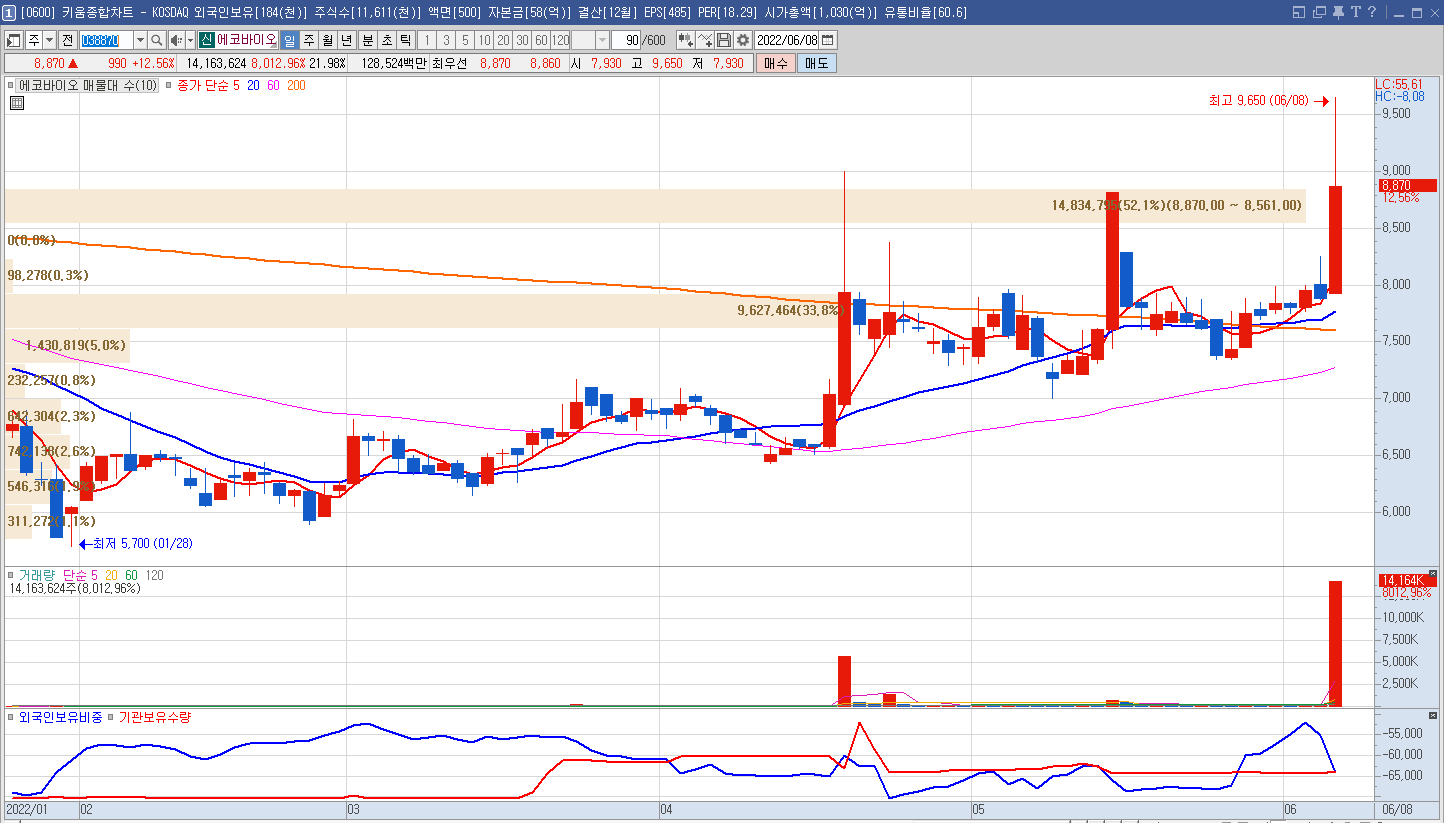Click the magnifier stock search icon

(x=157, y=40)
